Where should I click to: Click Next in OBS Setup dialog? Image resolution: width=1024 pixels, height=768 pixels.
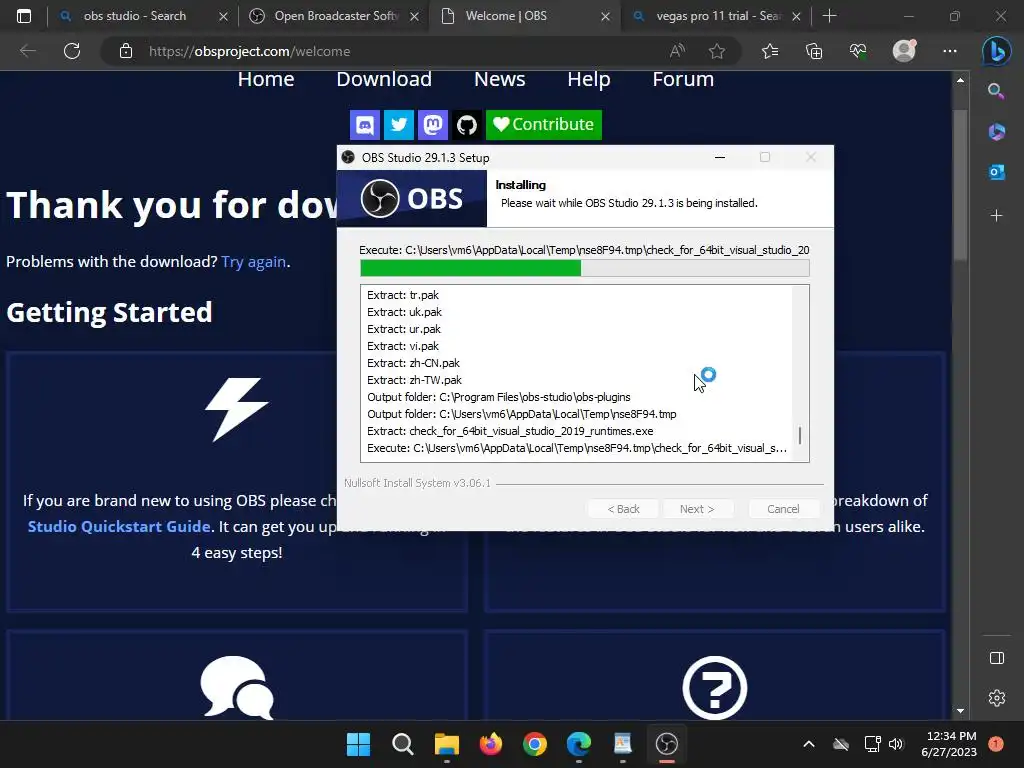click(697, 509)
